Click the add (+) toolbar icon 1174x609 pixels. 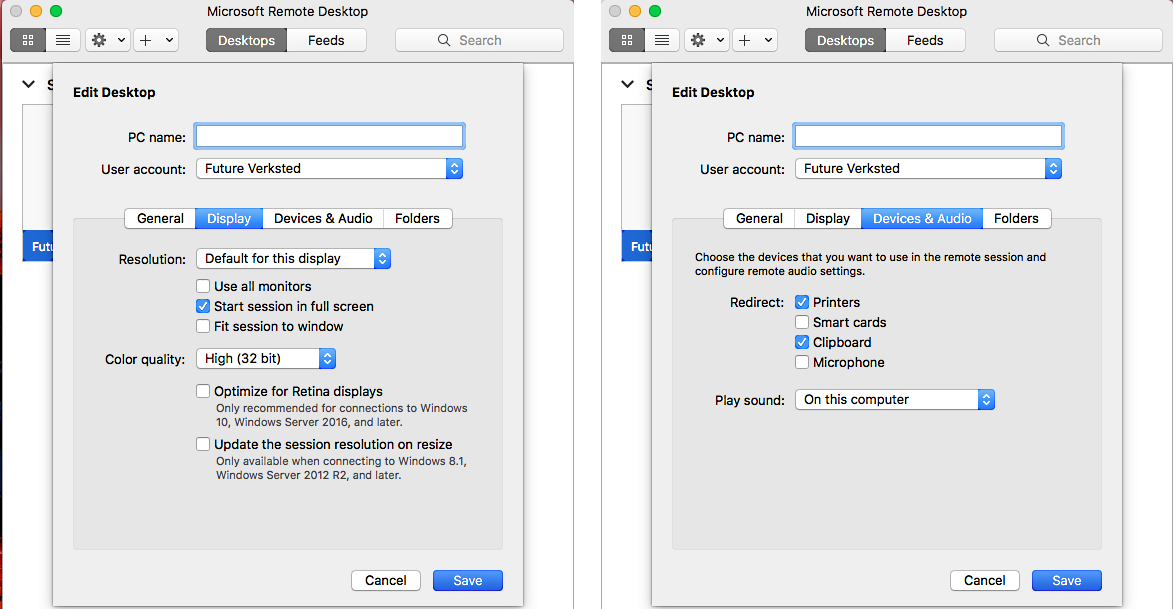pyautogui.click(x=149, y=40)
